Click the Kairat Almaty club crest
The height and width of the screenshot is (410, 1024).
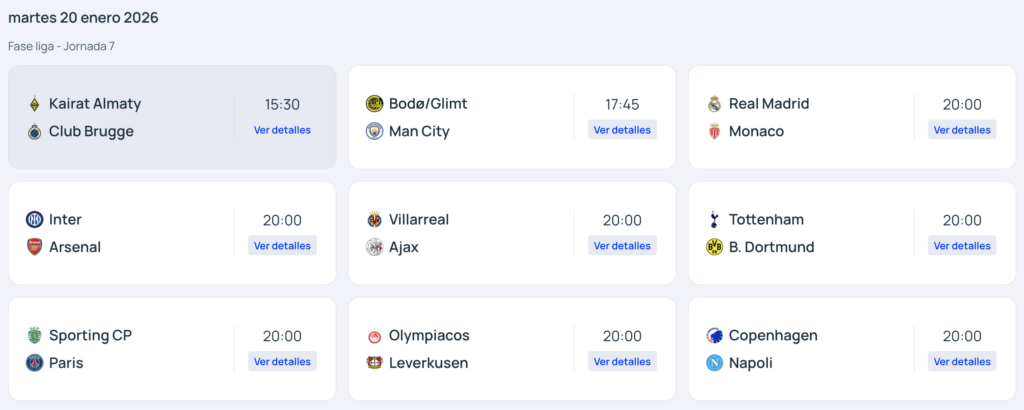(x=35, y=104)
